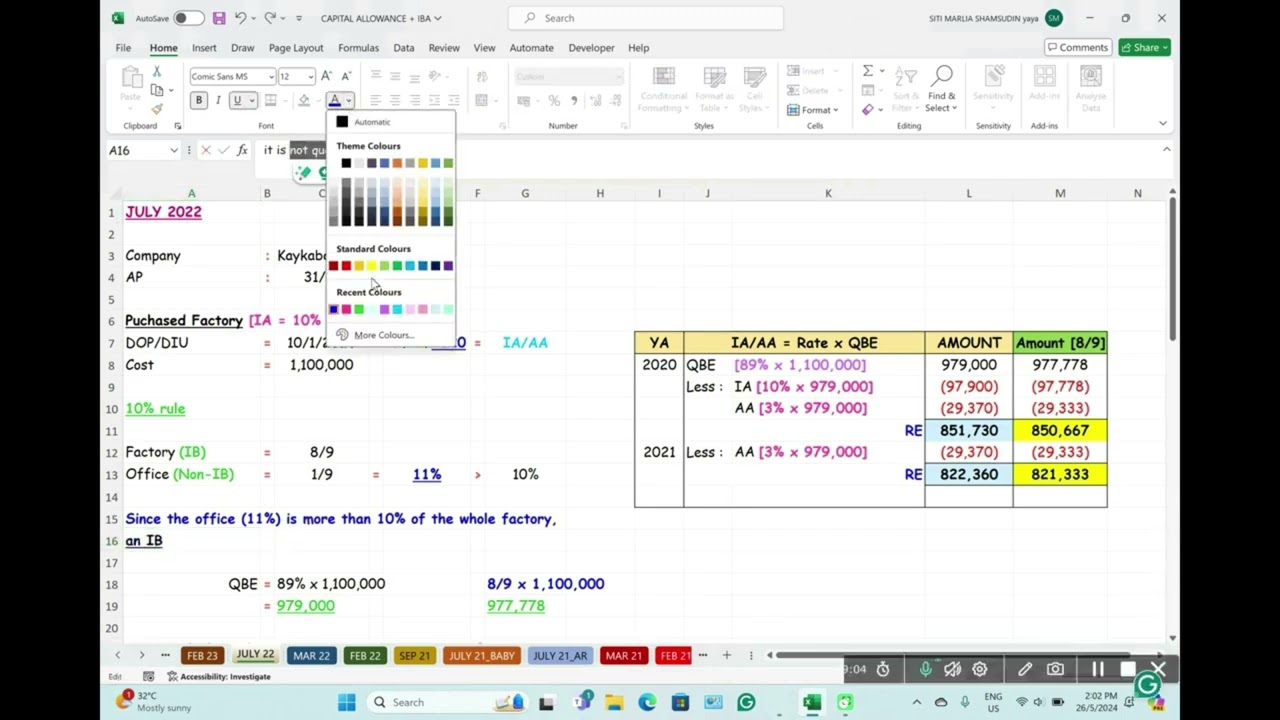Select cell L13 showing 822,360
This screenshot has width=1280, height=720.
(x=968, y=474)
